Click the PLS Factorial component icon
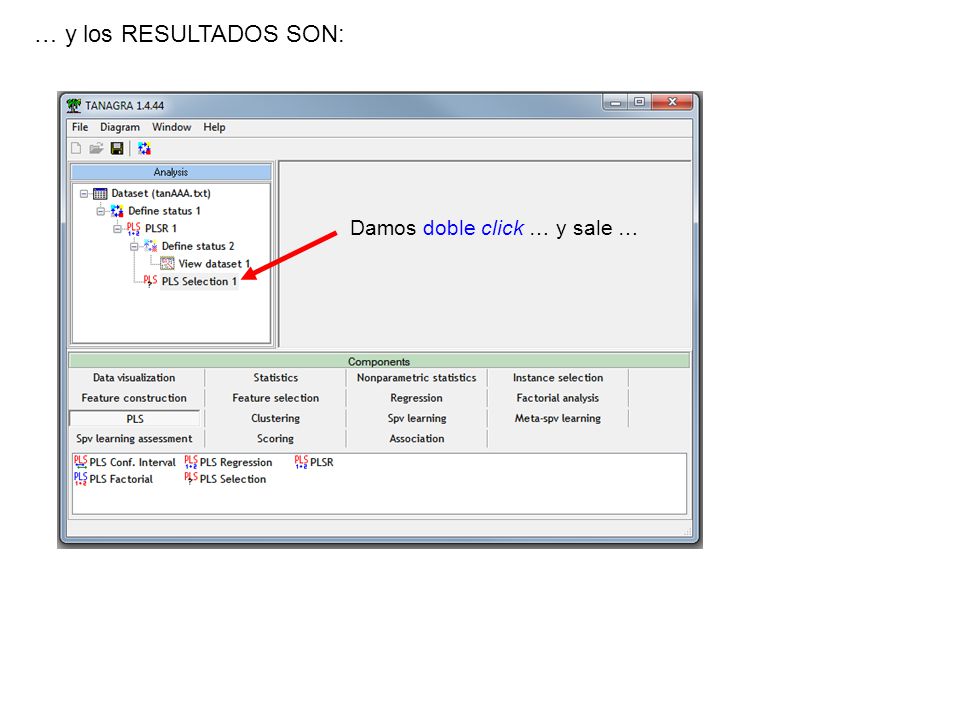The image size is (960, 720). pyautogui.click(x=80, y=479)
